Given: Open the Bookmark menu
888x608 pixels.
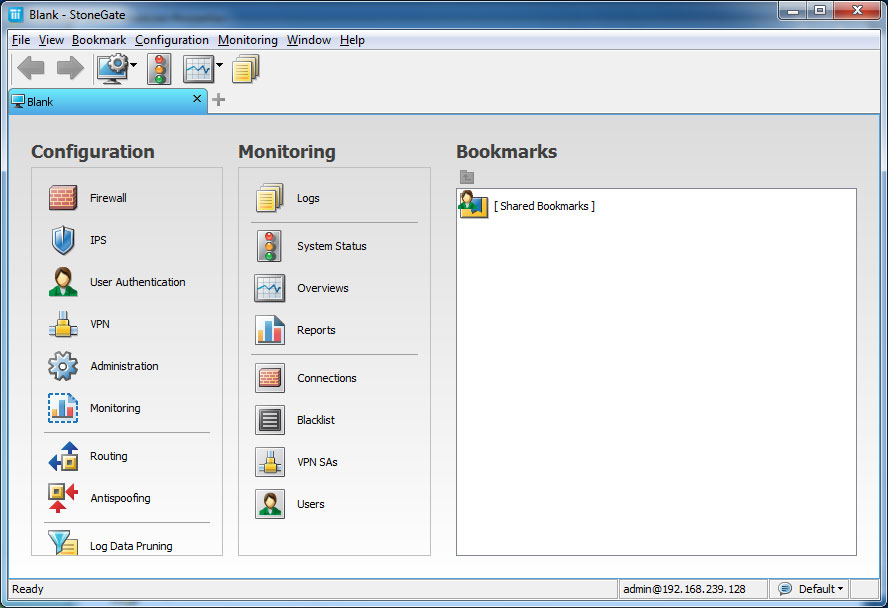Looking at the screenshot, I should (99, 40).
